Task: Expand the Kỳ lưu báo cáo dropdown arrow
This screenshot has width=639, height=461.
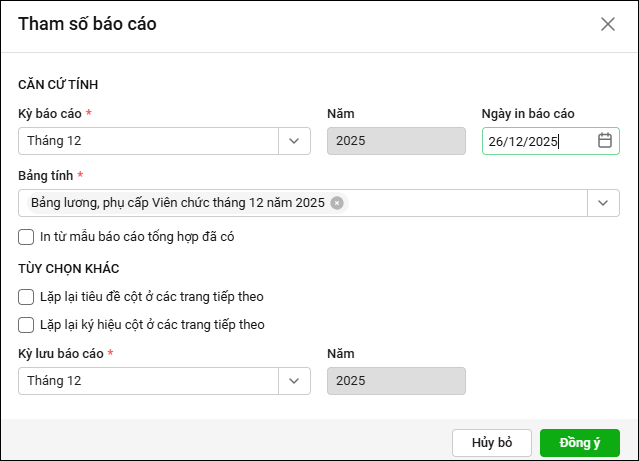Action: [293, 381]
